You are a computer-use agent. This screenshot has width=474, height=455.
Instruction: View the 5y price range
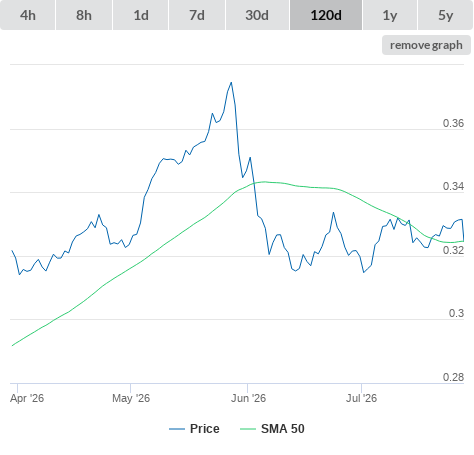(x=446, y=15)
